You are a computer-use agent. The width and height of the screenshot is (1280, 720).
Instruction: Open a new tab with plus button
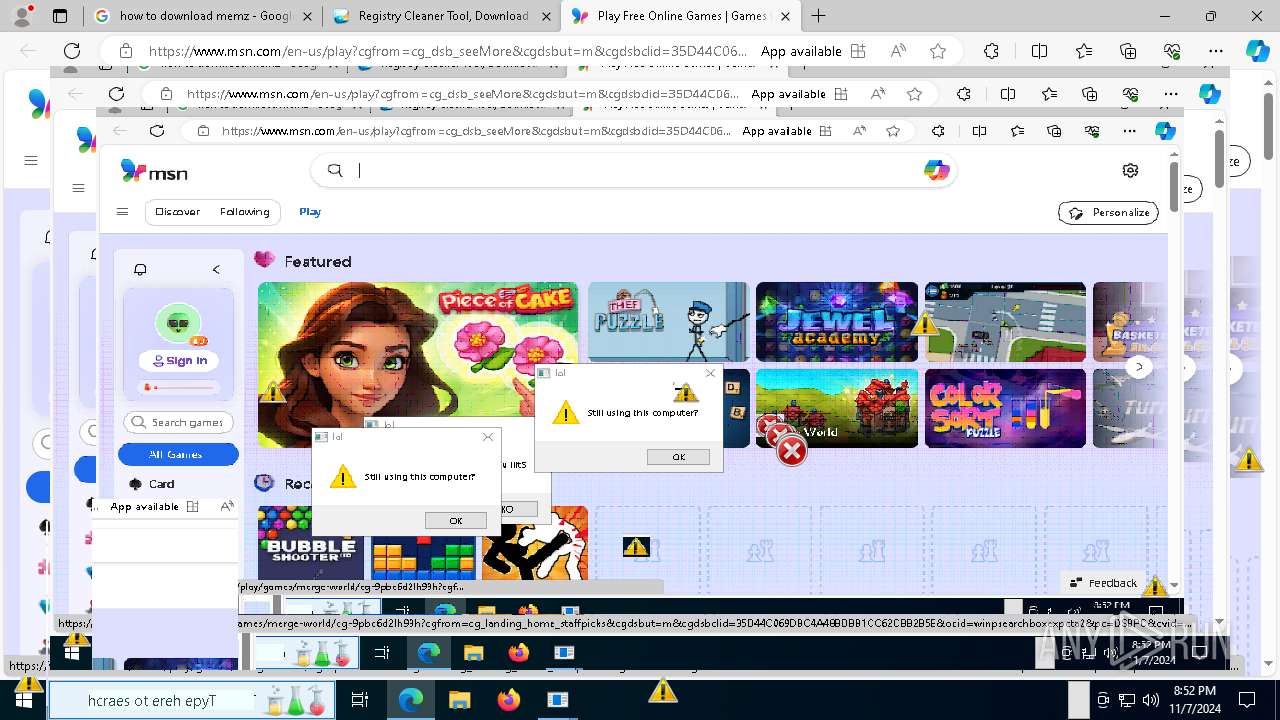(818, 16)
